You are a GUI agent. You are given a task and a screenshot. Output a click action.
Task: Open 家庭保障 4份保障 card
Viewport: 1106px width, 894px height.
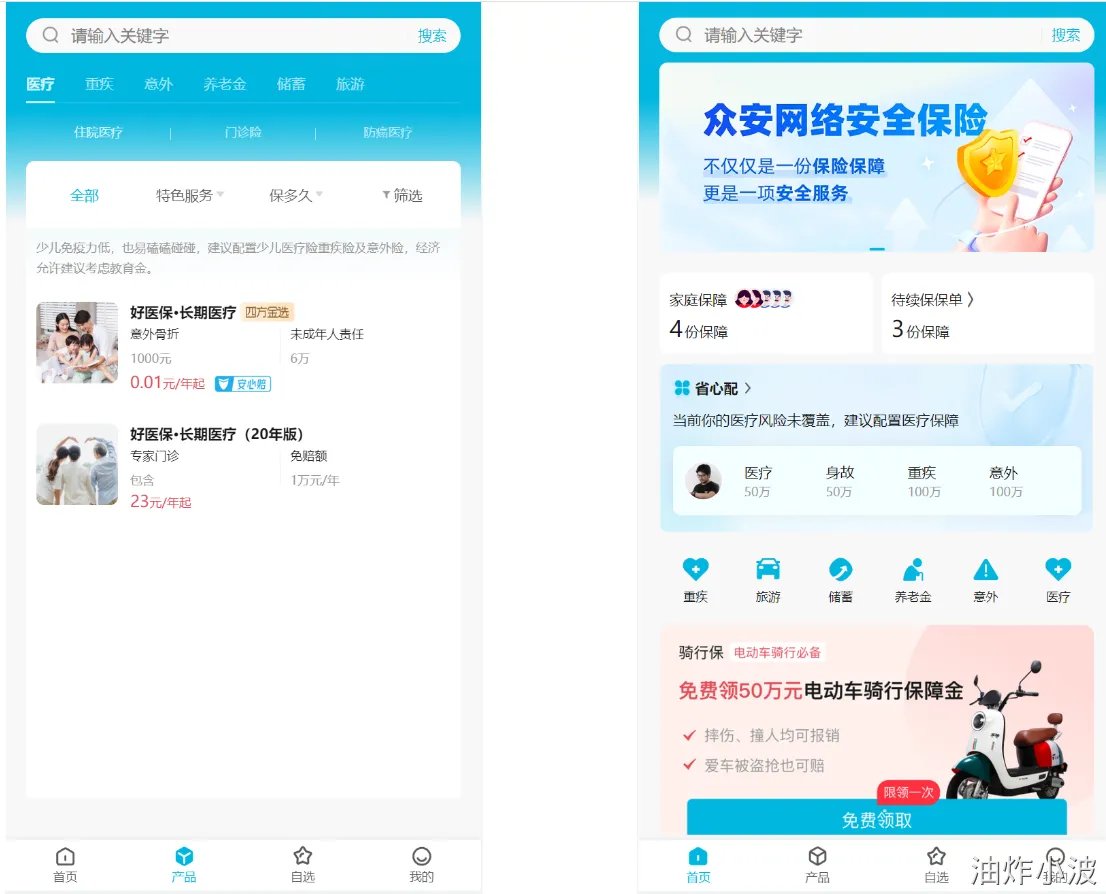pyautogui.click(x=766, y=313)
